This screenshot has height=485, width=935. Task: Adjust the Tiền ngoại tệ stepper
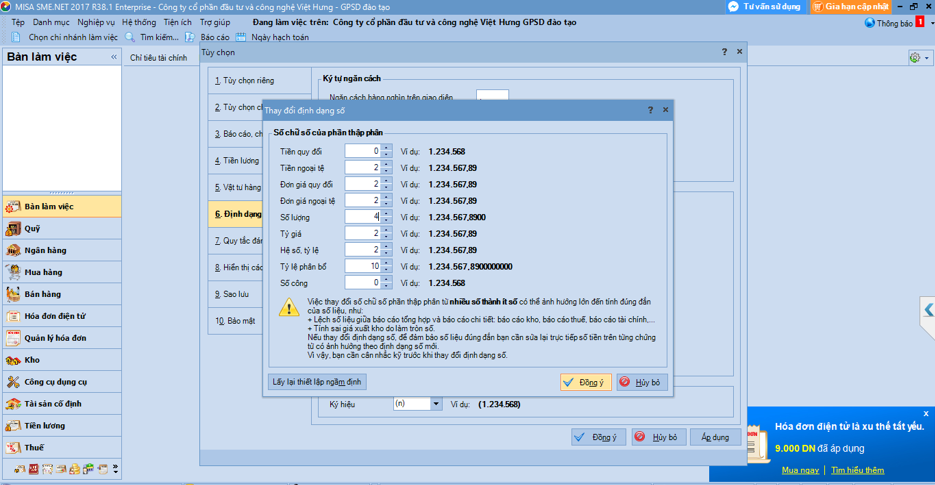pyautogui.click(x=386, y=168)
